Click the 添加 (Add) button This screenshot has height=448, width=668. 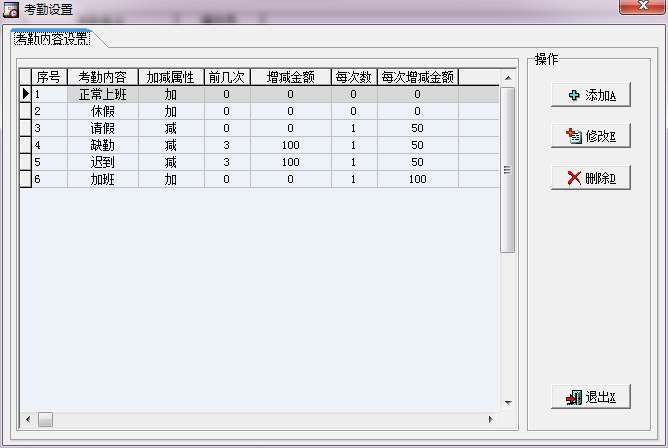click(590, 95)
